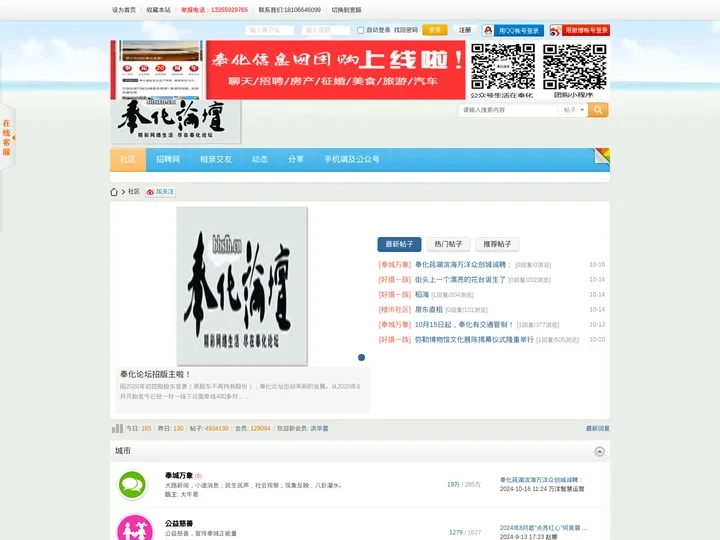Click the orange search magnifier button

click(598, 110)
